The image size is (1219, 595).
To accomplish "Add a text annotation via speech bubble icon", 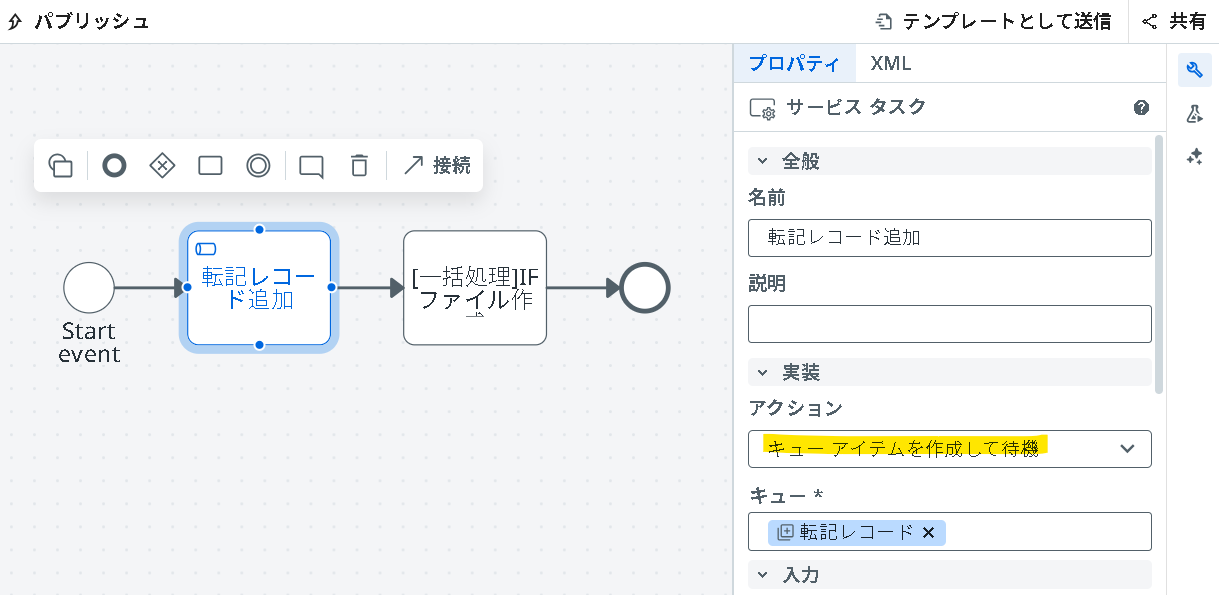I will 310,166.
